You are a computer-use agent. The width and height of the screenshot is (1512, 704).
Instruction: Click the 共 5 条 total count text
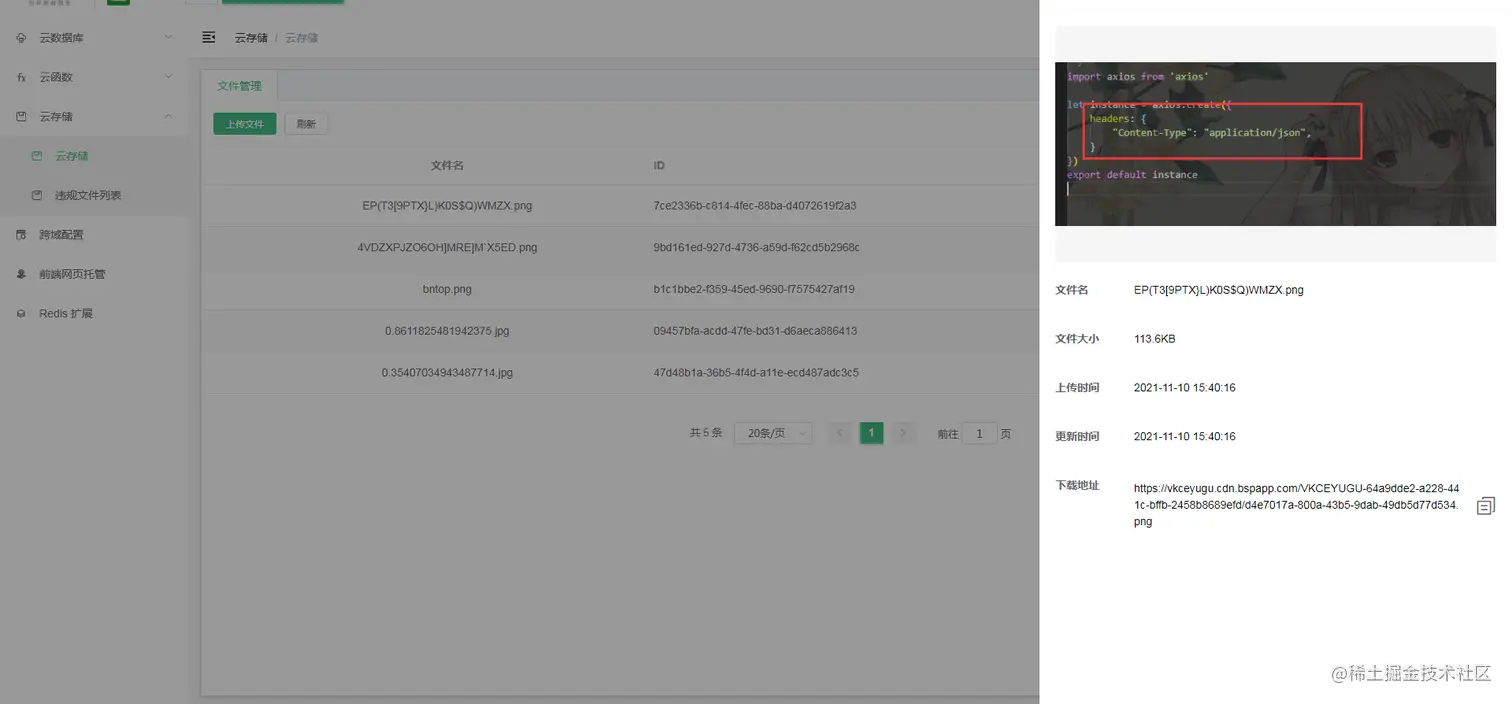tap(705, 433)
